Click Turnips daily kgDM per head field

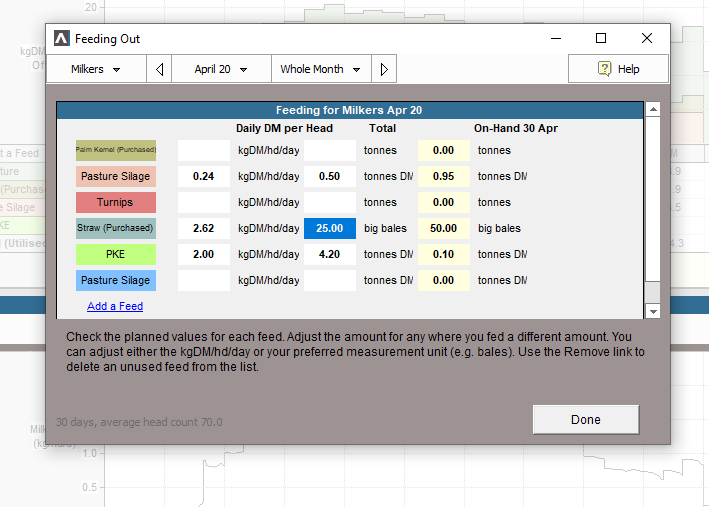point(204,202)
